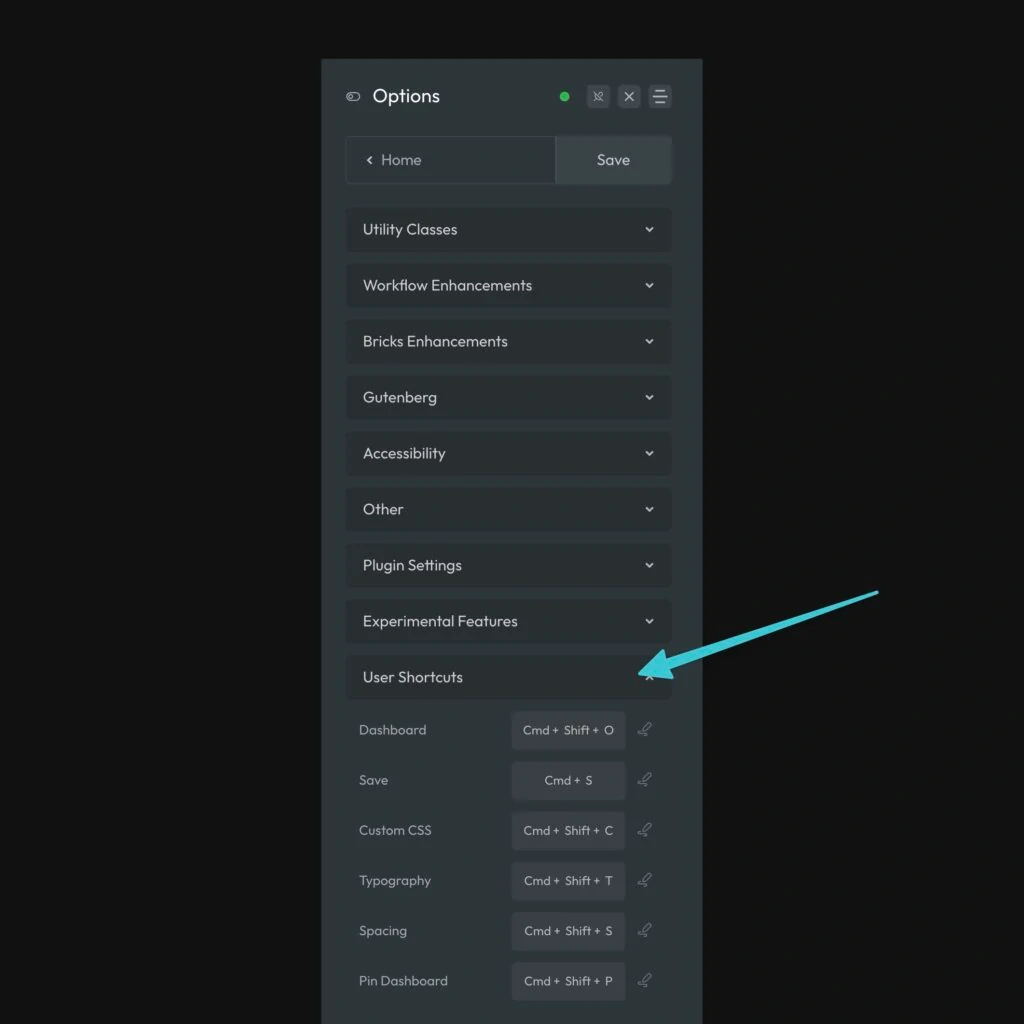Click the Save button
1024x1024 pixels.
pyautogui.click(x=613, y=160)
